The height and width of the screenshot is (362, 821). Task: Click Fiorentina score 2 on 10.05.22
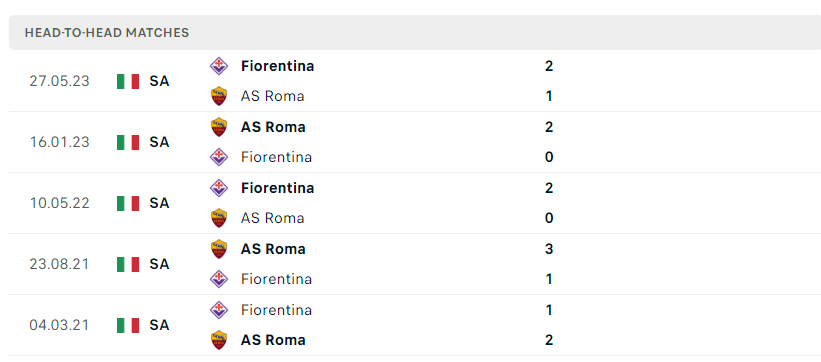(x=549, y=188)
